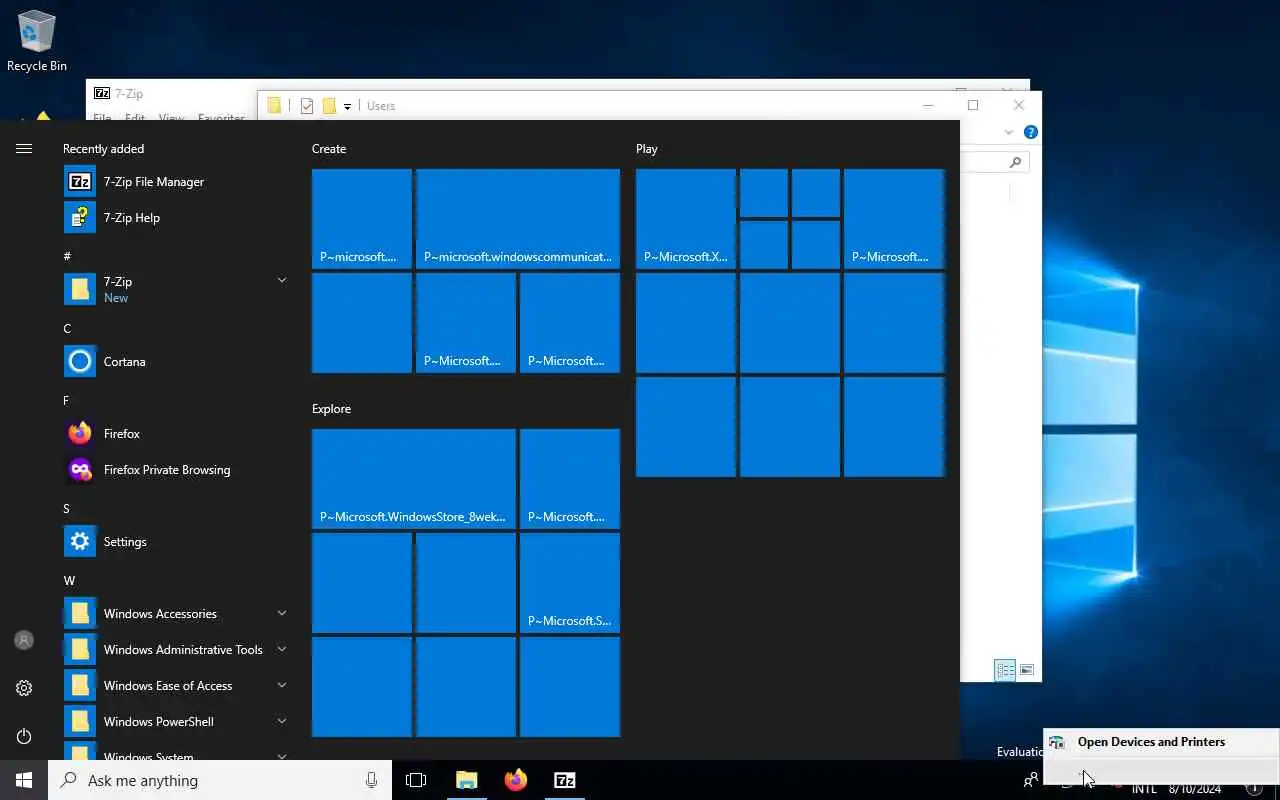Switch to Firefox on the taskbar

[x=516, y=780]
